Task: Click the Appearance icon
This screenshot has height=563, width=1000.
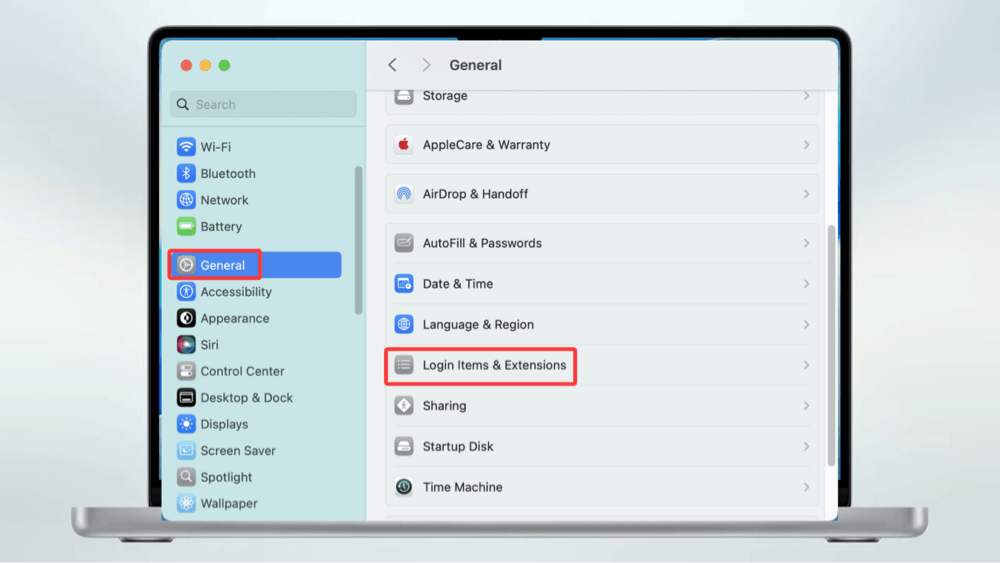Action: [x=186, y=318]
